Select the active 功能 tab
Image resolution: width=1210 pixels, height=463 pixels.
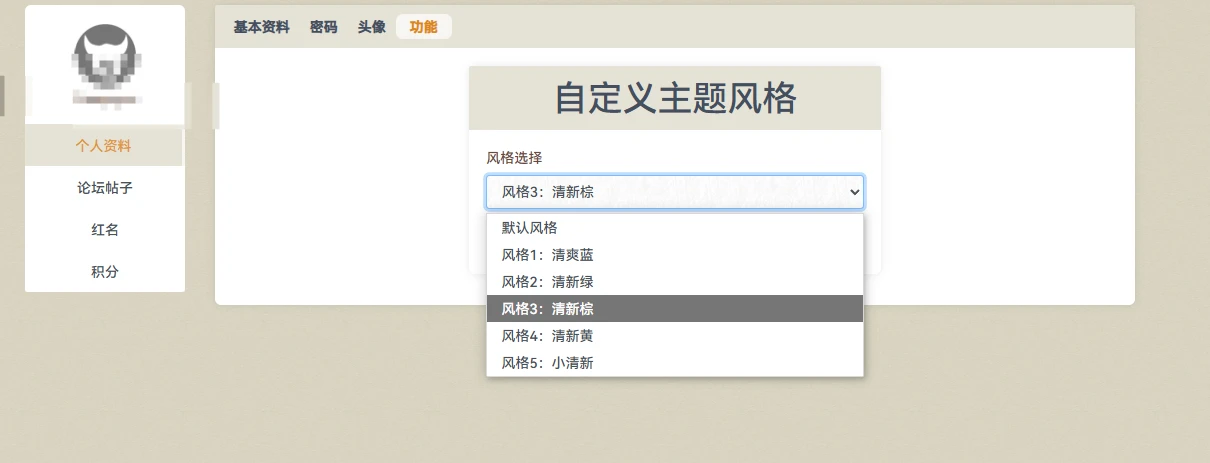click(x=423, y=27)
